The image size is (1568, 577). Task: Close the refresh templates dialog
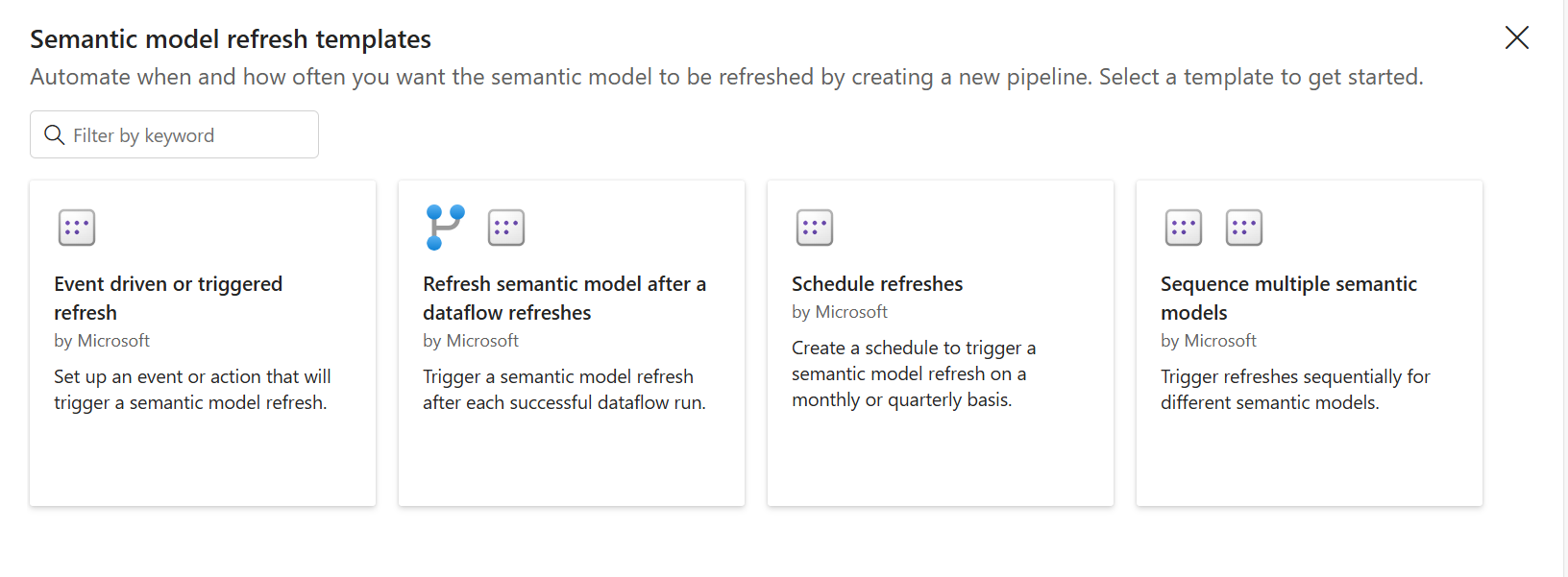pos(1517,37)
